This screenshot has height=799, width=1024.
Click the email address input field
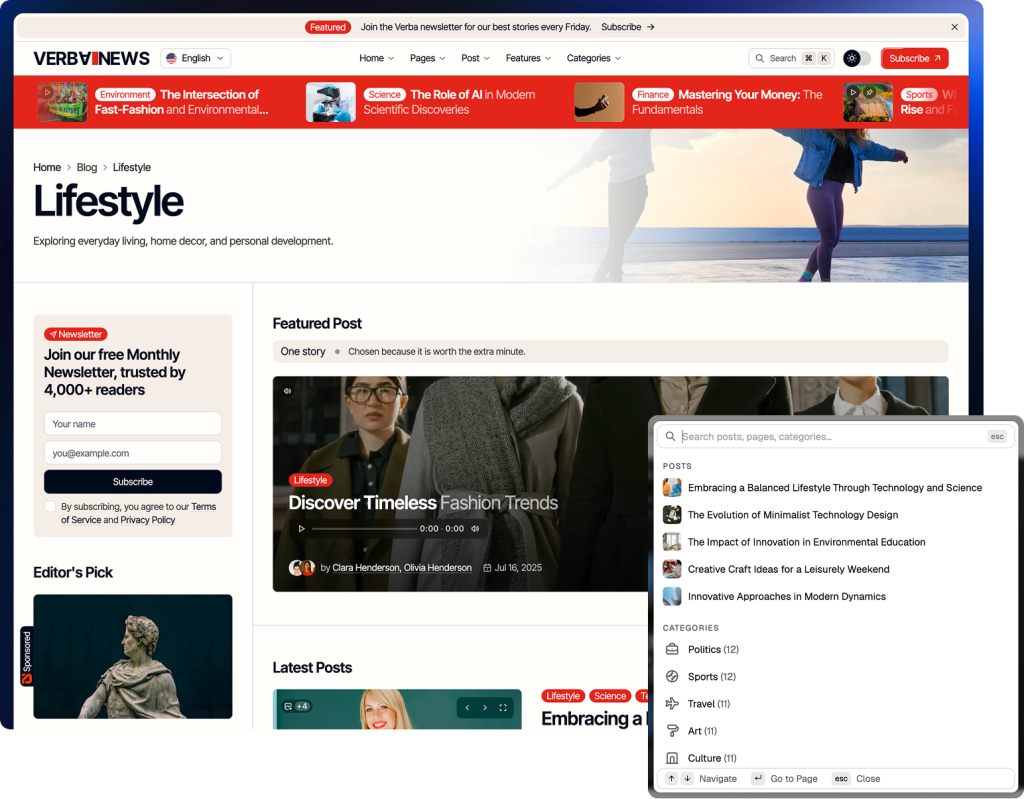pos(133,453)
